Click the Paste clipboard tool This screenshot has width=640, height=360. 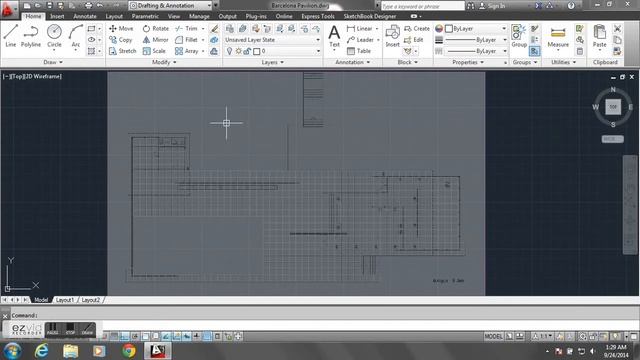click(599, 36)
